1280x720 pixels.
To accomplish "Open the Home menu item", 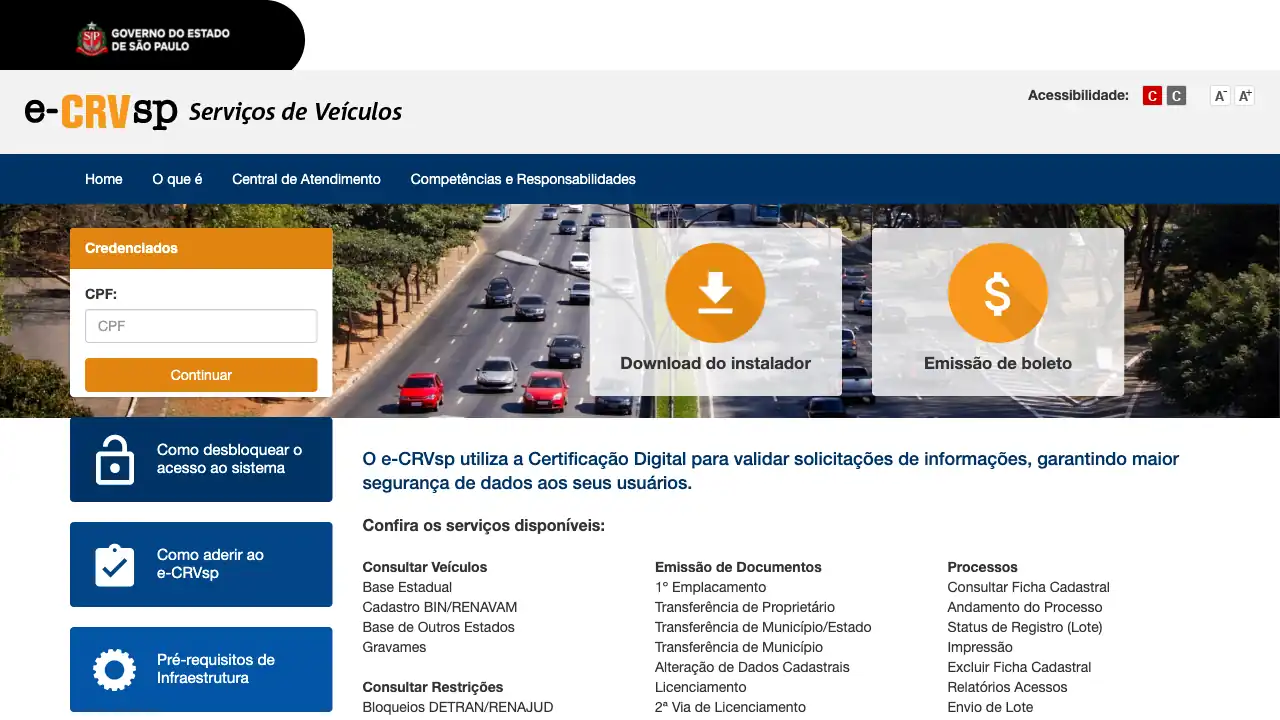I will (x=104, y=179).
